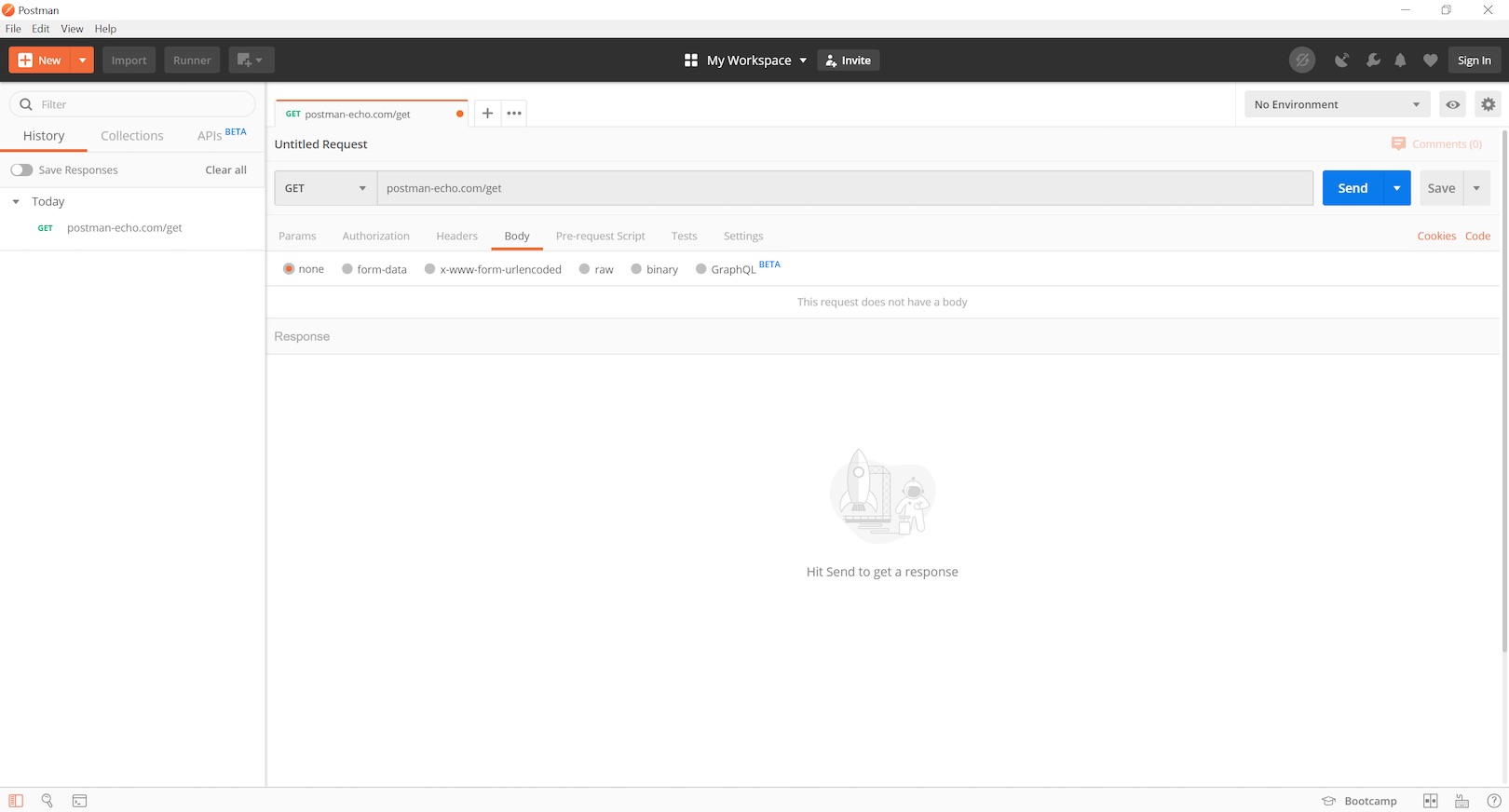Click the sync status icon in header

(x=1302, y=61)
